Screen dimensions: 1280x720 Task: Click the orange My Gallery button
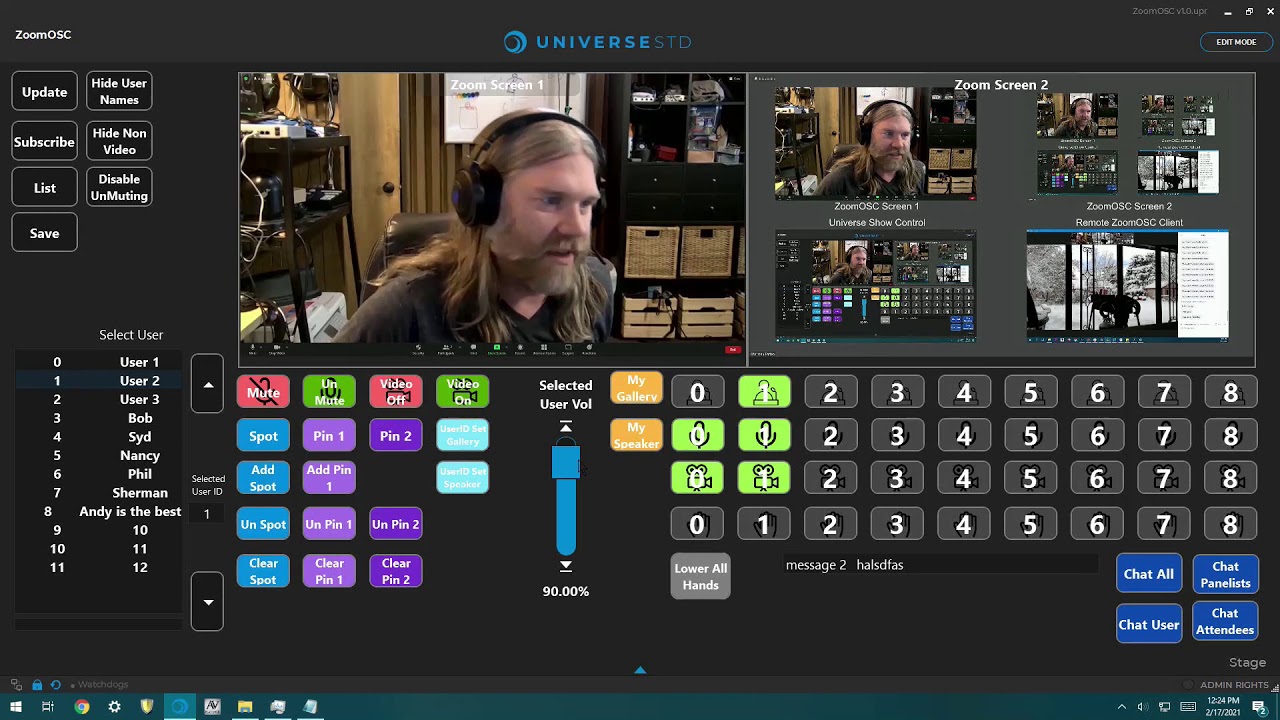pyautogui.click(x=636, y=389)
